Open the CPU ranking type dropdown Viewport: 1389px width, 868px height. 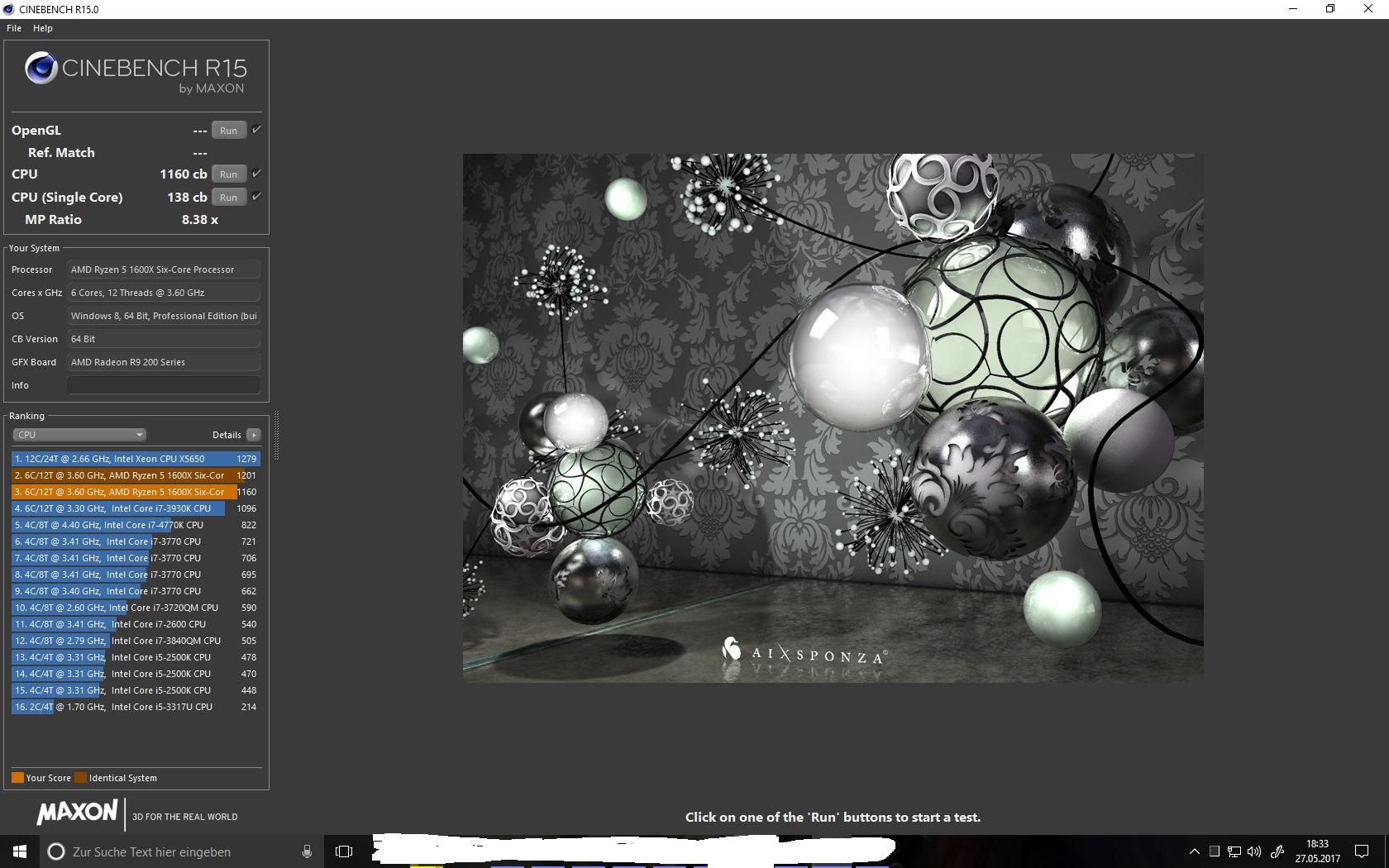79,435
